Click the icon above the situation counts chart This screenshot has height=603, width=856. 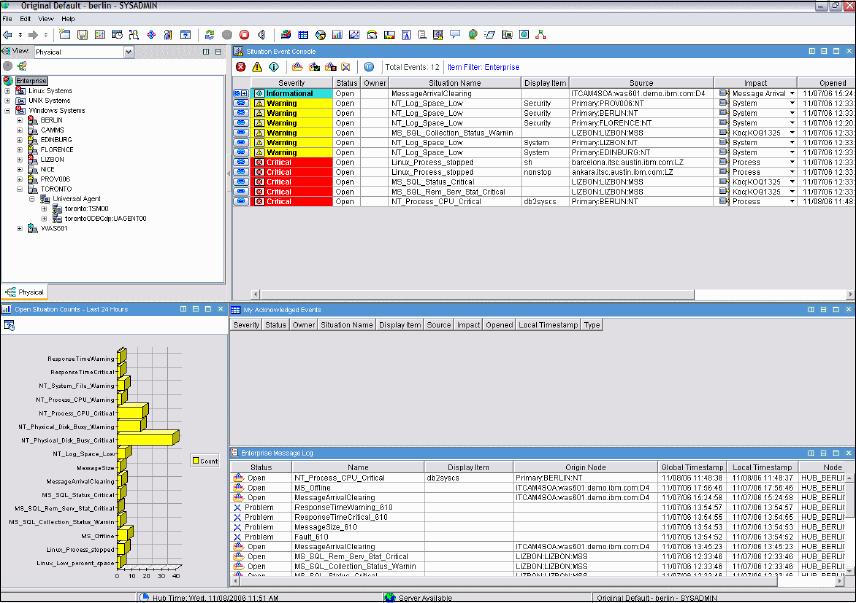(9, 325)
